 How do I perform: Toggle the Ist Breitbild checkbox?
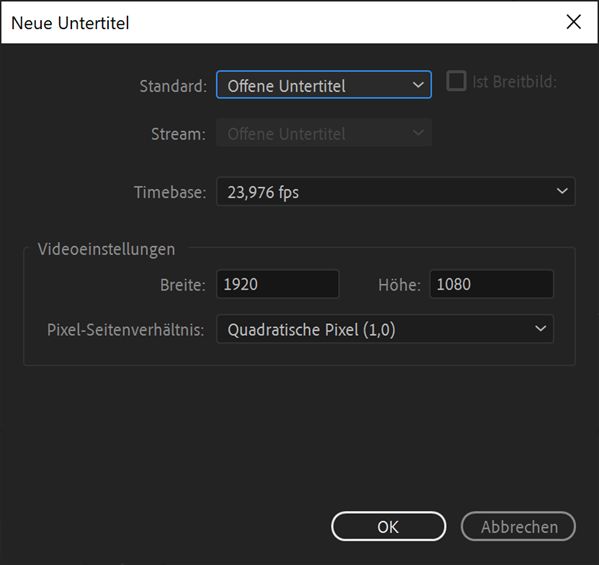pos(456,81)
